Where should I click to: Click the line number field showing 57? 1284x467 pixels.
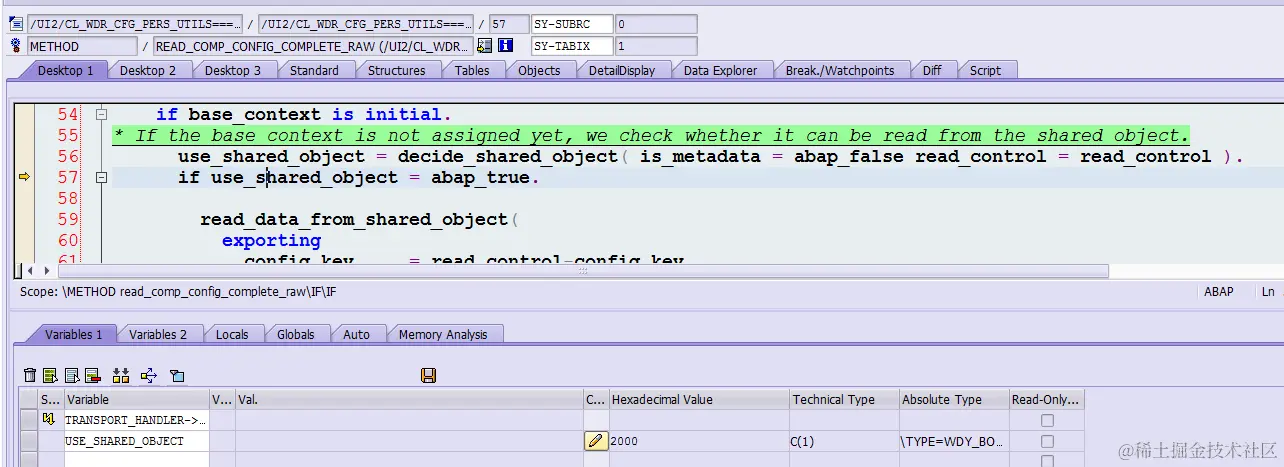point(509,24)
